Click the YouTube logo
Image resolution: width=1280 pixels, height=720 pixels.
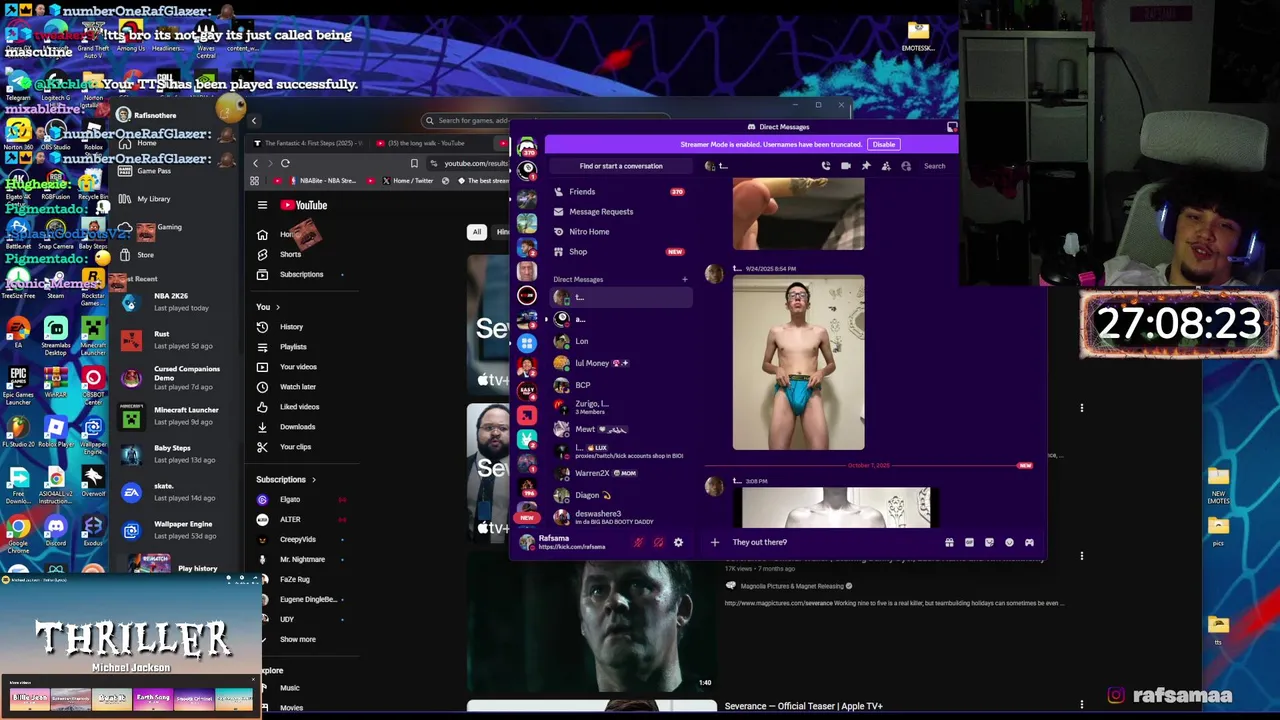click(304, 205)
